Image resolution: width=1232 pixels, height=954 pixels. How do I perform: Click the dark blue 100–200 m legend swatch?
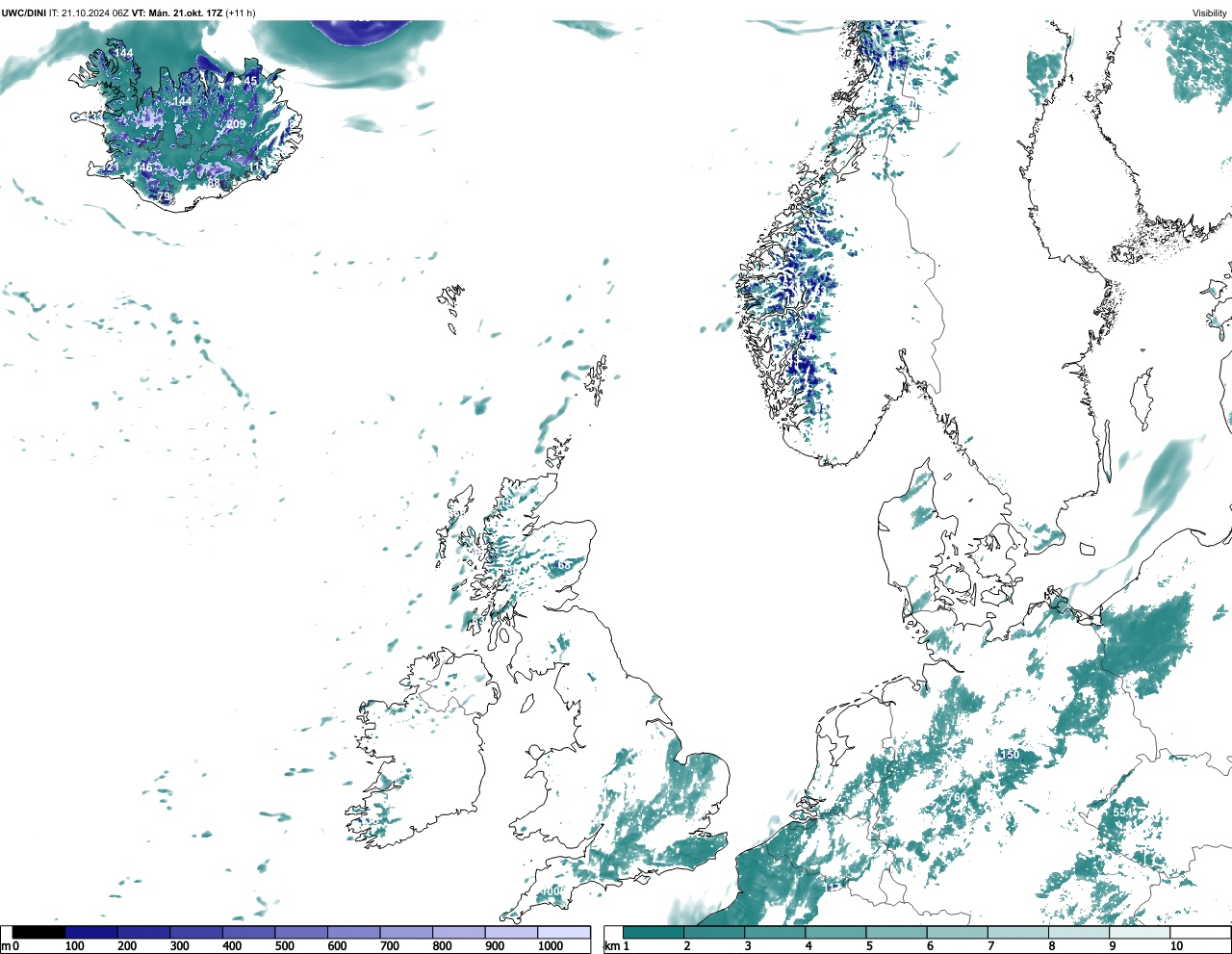(x=91, y=932)
